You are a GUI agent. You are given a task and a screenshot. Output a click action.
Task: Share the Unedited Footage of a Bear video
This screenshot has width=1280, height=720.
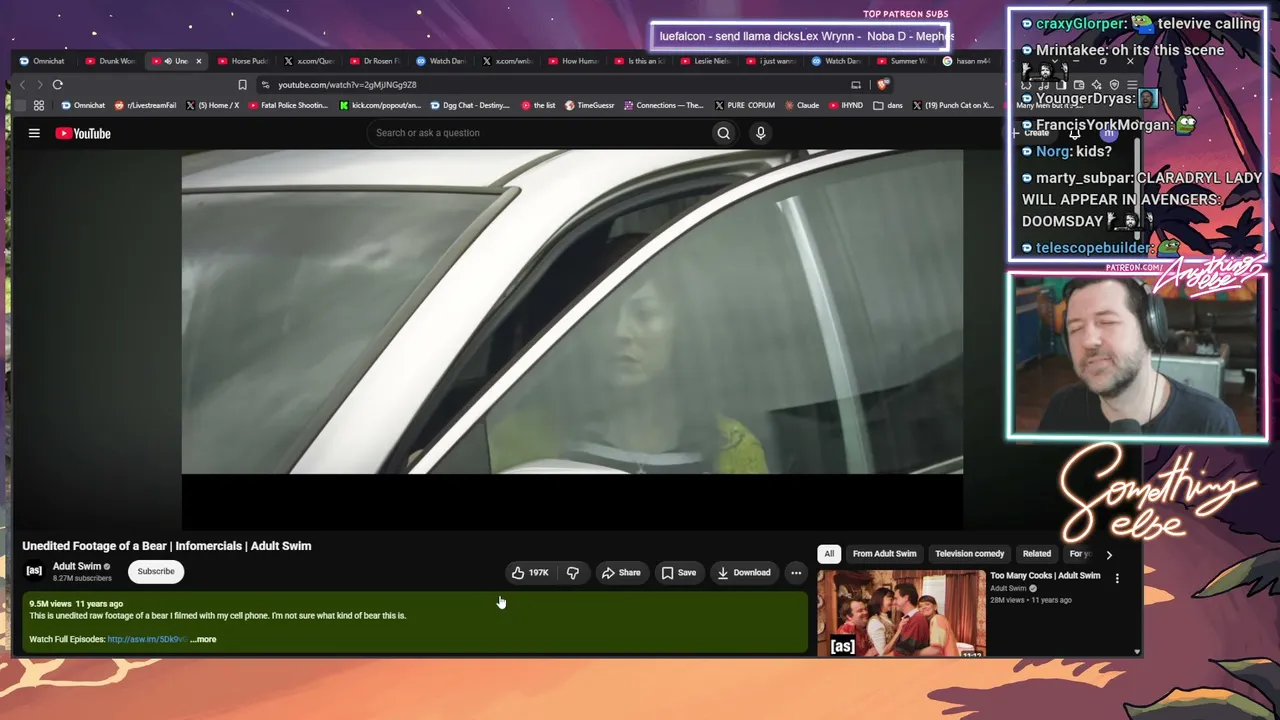pyautogui.click(x=621, y=573)
